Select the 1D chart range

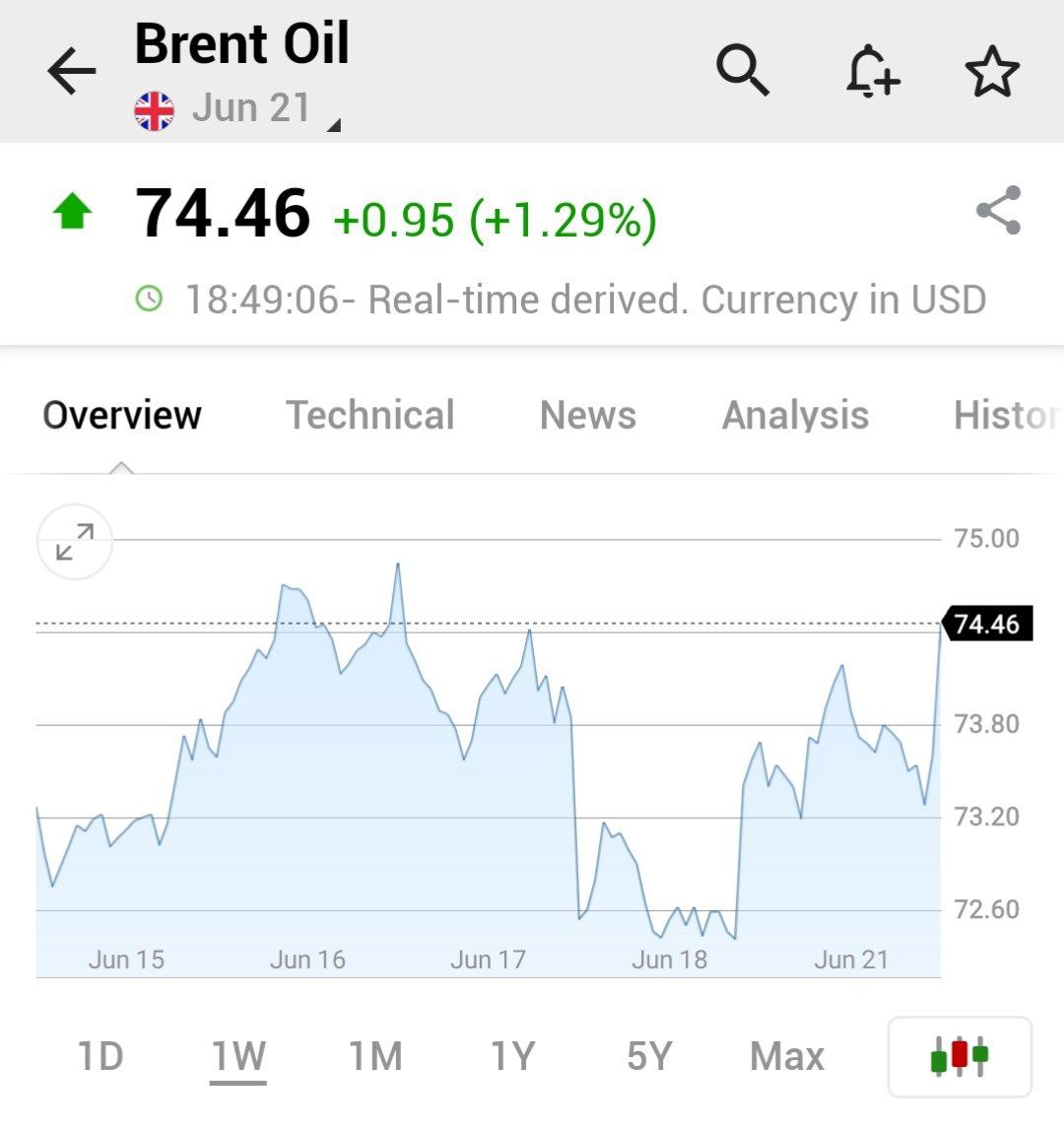click(100, 1056)
